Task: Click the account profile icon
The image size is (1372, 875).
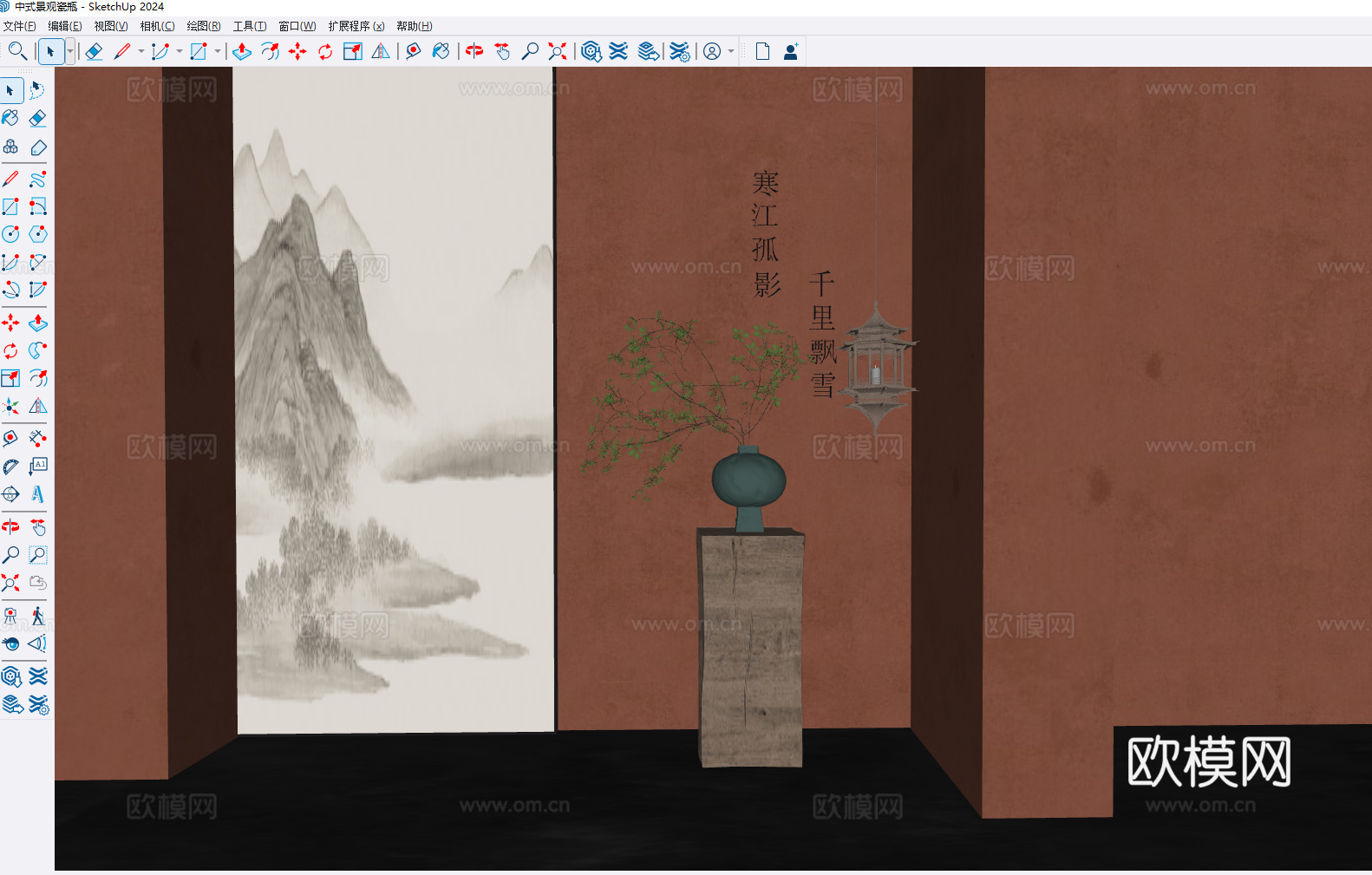Action: 712,51
